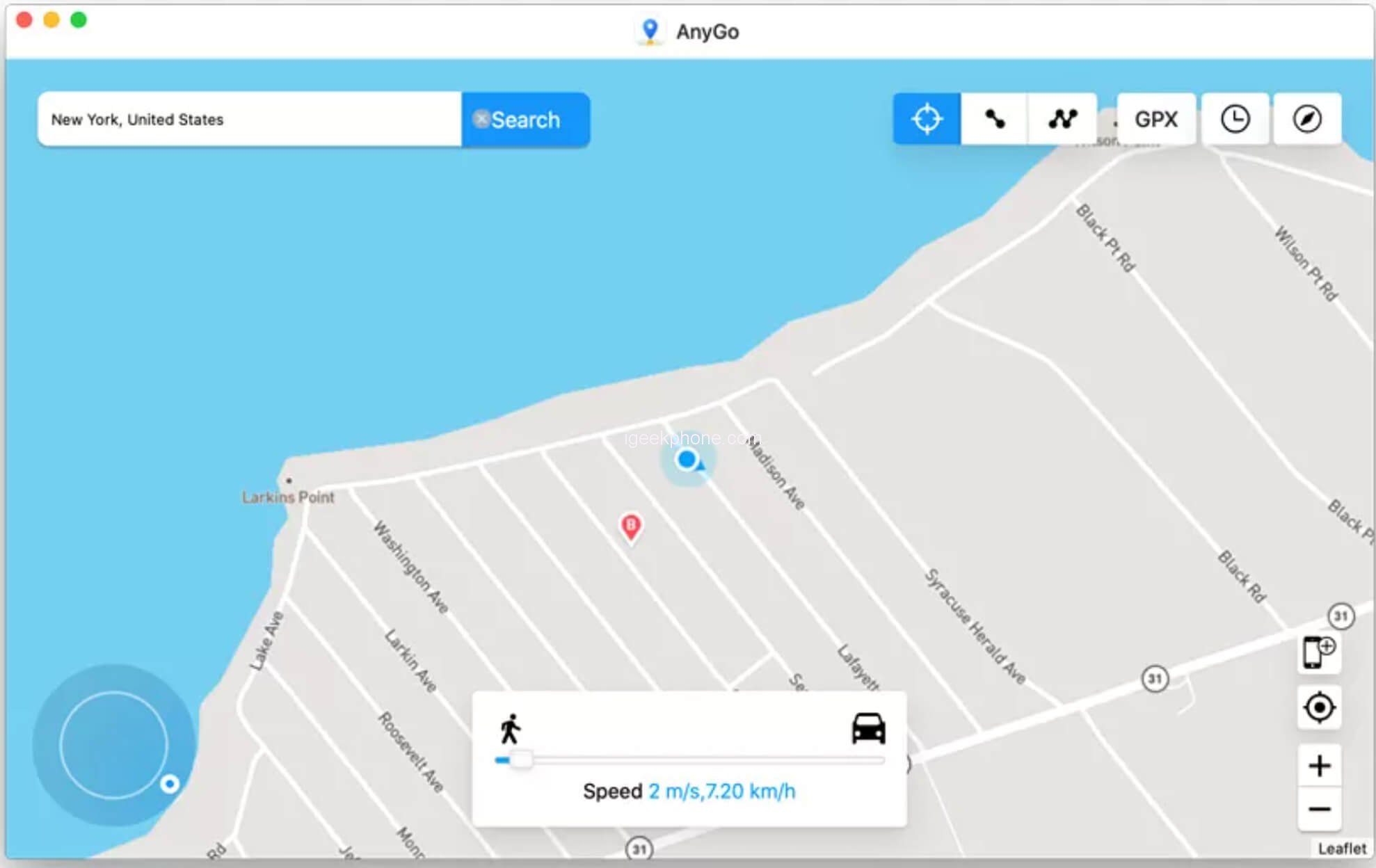Select the two-spot route mode icon
The image size is (1376, 868).
(994, 119)
